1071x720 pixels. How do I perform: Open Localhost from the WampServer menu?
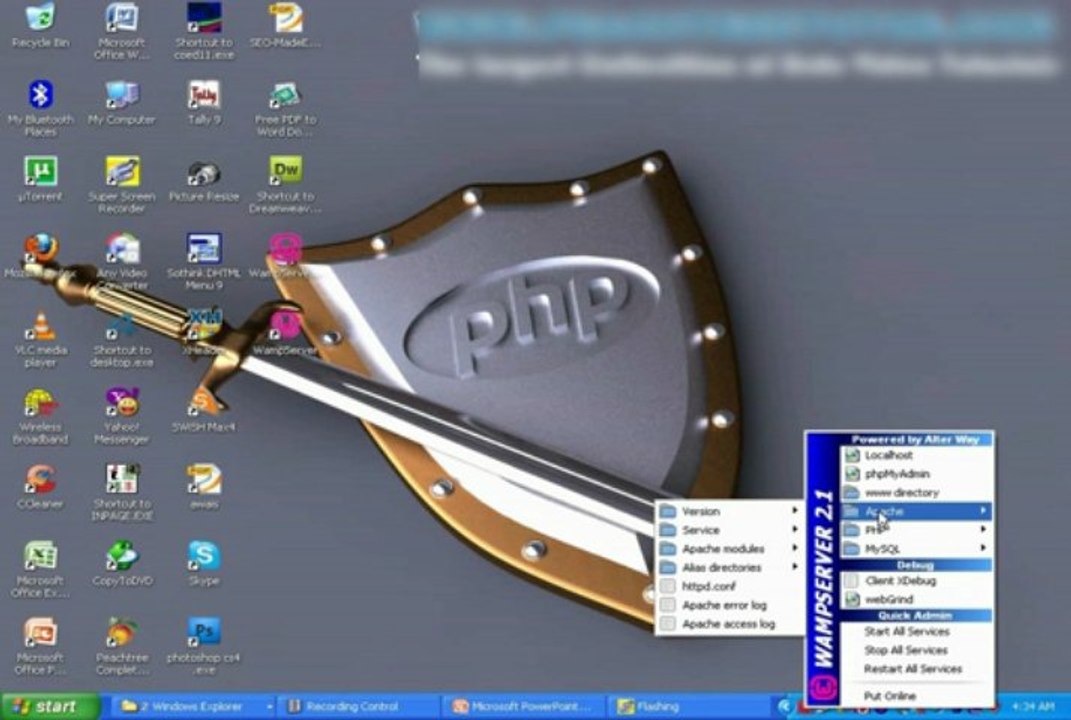coord(917,455)
